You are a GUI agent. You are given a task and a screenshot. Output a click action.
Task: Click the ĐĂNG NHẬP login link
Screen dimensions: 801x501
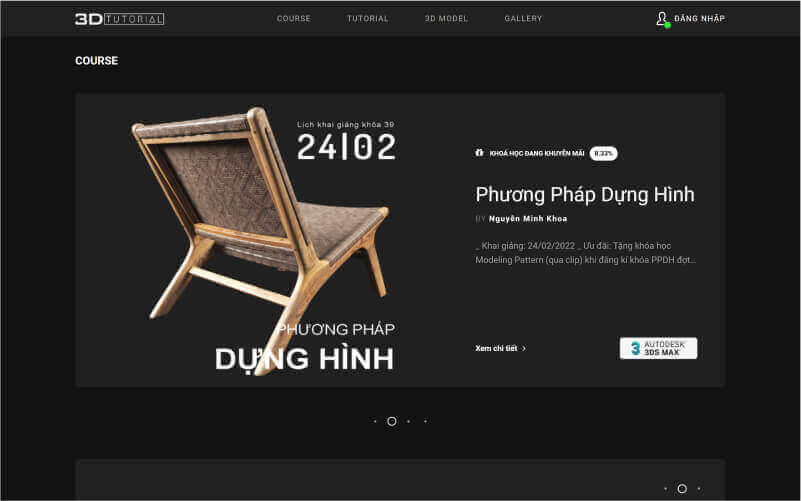(x=699, y=18)
